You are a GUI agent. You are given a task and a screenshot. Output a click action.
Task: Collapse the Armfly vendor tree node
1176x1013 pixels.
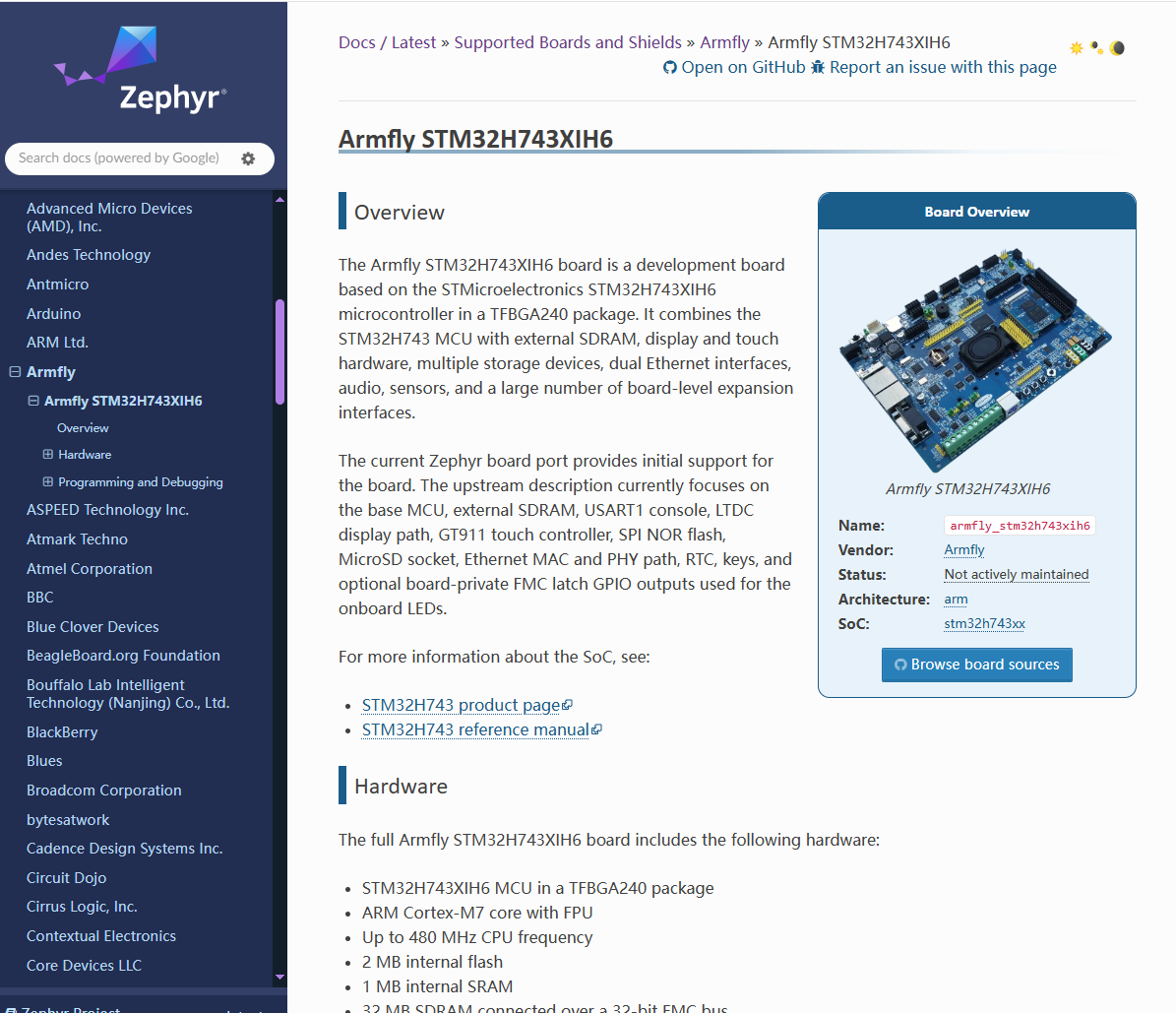point(14,371)
